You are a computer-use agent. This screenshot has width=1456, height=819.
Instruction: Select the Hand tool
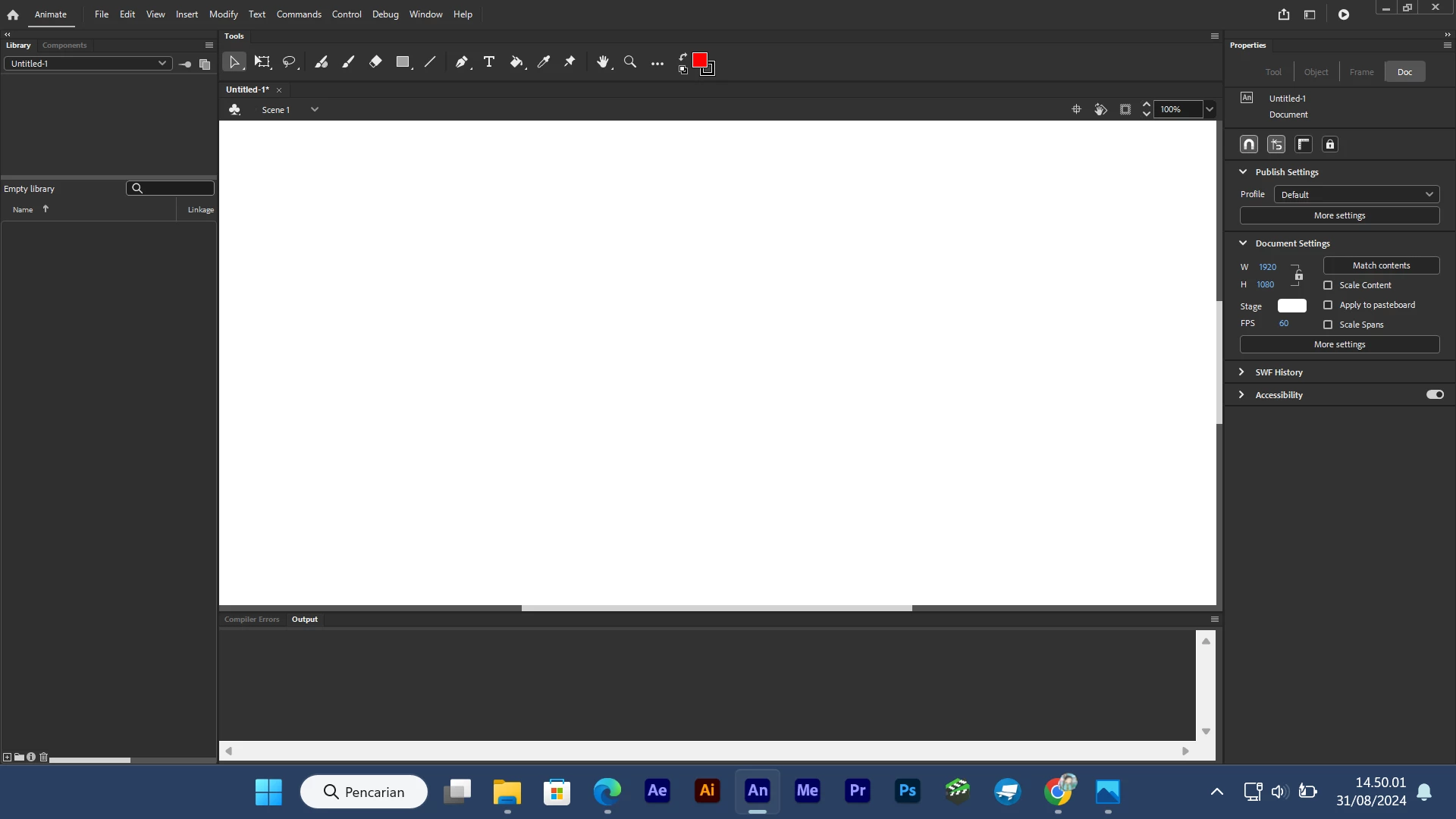tap(603, 62)
